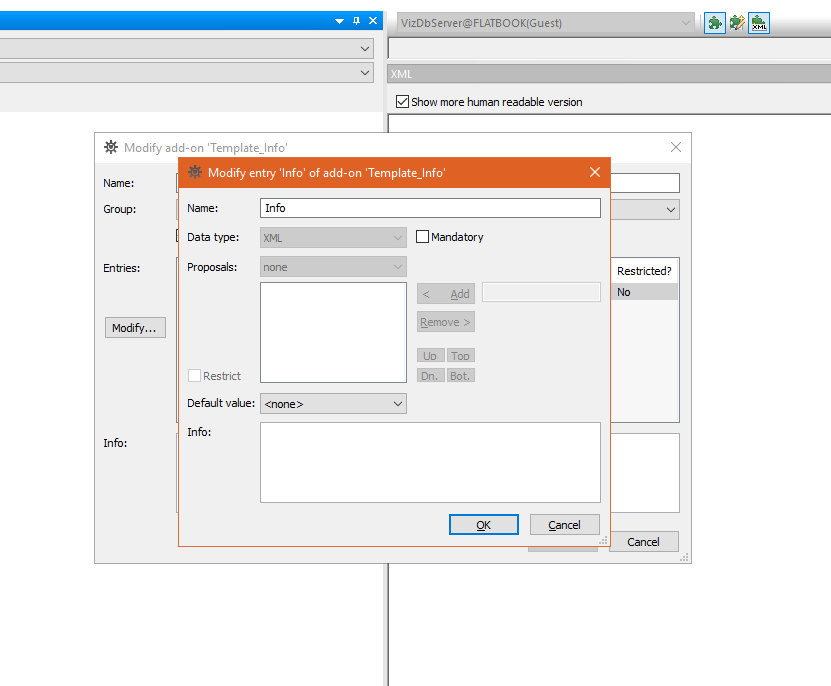The width and height of the screenshot is (831, 686).
Task: Click the Name field containing 'Info'
Action: click(430, 208)
